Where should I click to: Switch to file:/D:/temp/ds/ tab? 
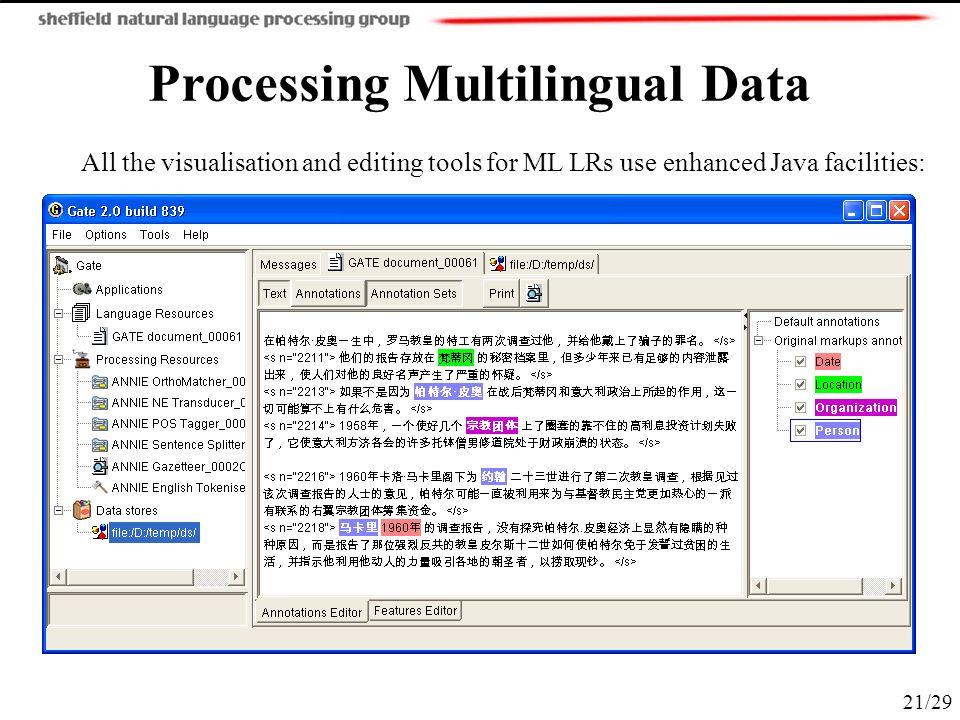[x=543, y=264]
